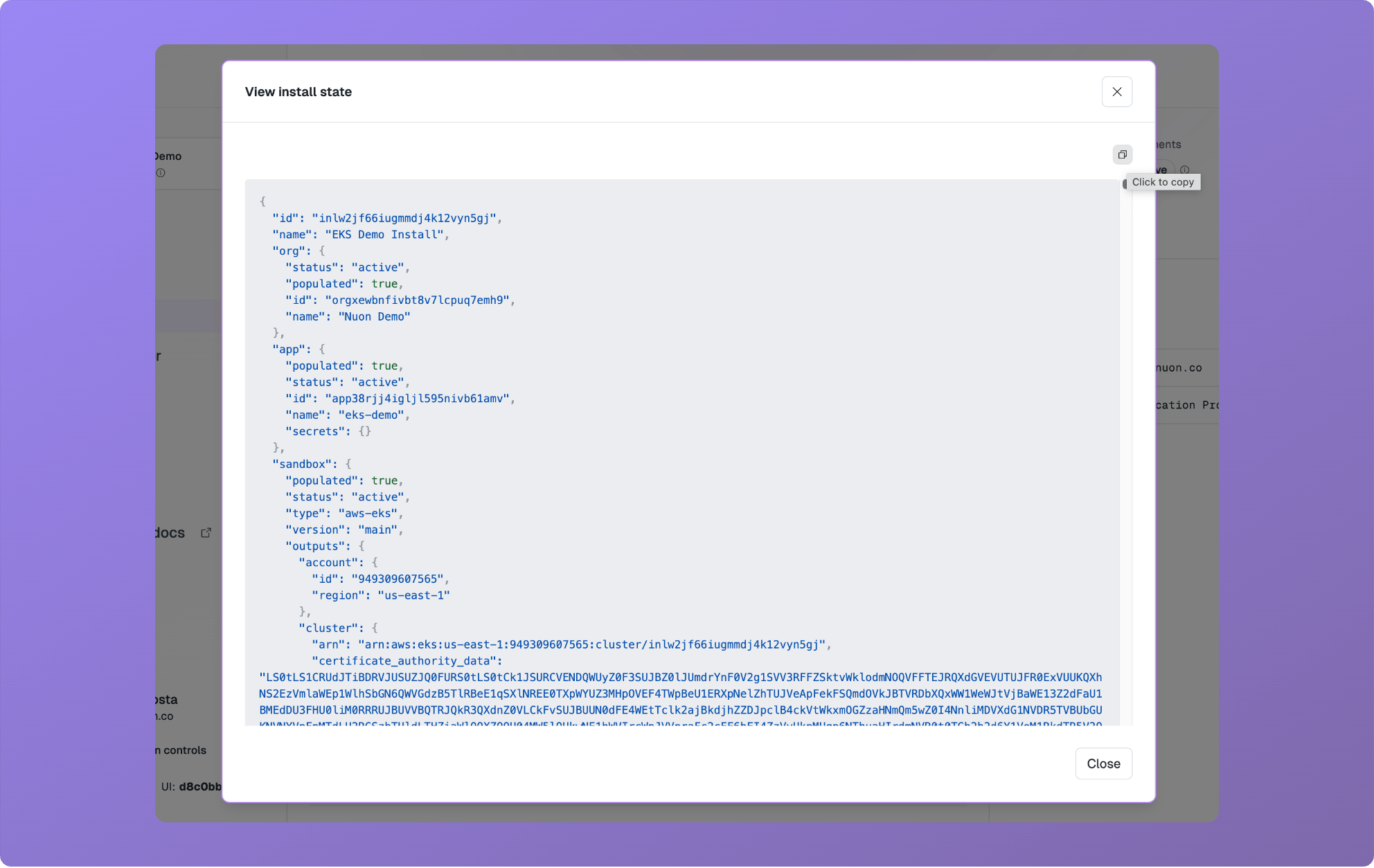Click the nuon.co text in right background panel
Viewport: 1374px width, 868px height.
[x=1179, y=368]
